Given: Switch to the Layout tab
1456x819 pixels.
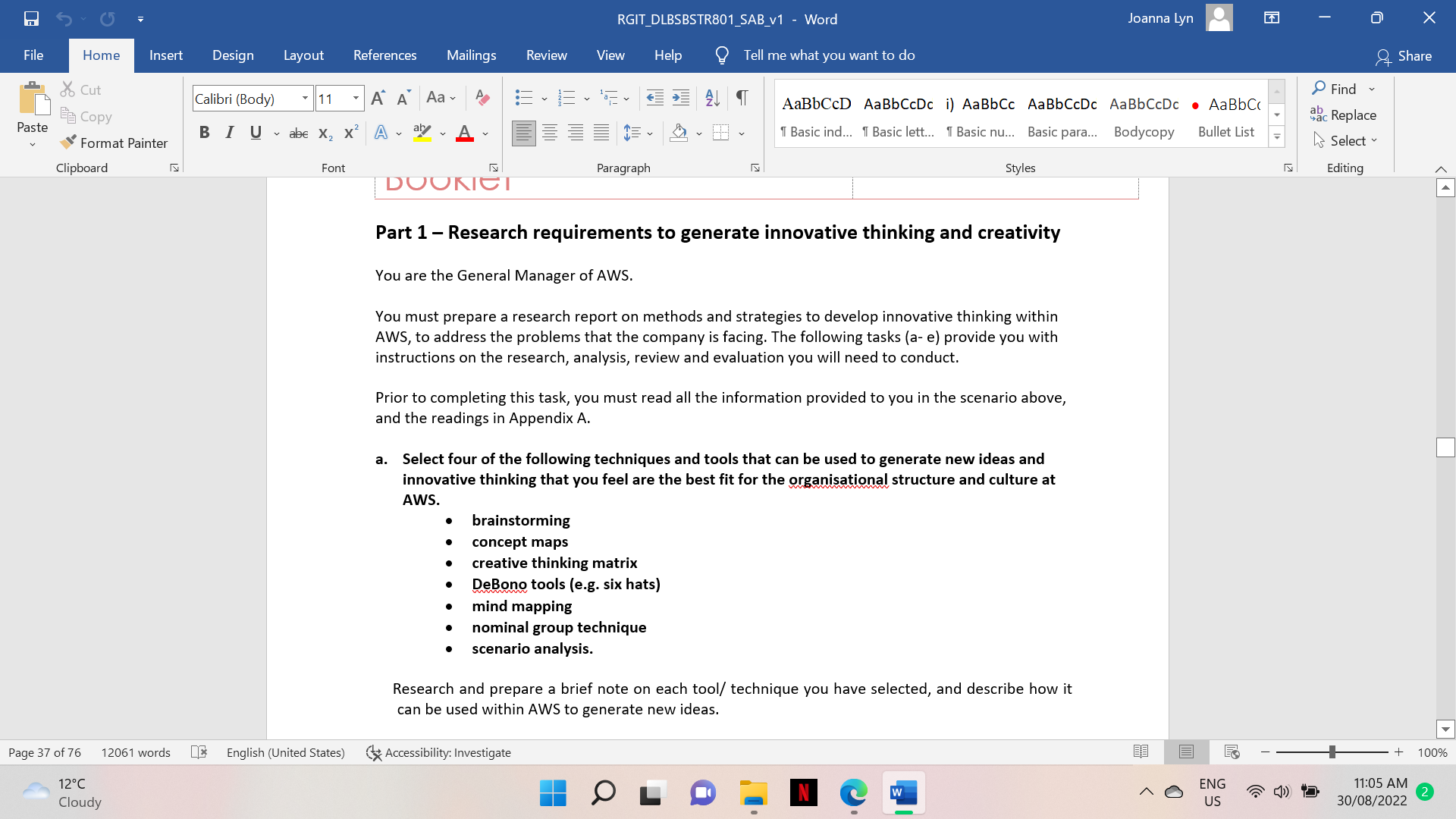Looking at the screenshot, I should tap(303, 55).
